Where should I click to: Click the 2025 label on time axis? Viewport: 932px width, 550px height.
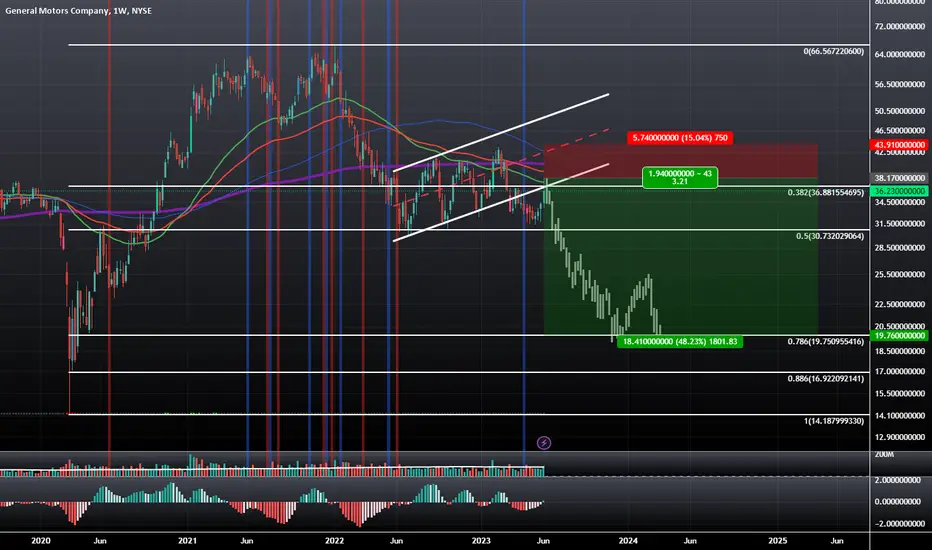click(777, 540)
